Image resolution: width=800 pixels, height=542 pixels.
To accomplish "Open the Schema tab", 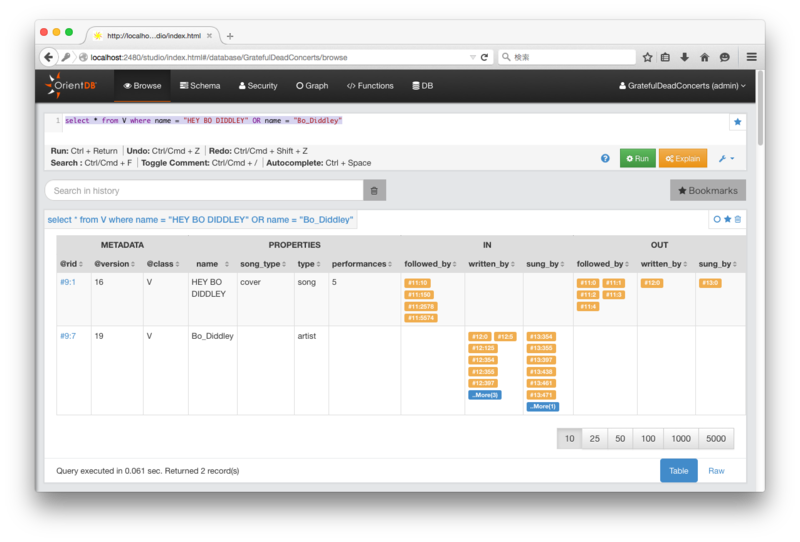I will (200, 86).
